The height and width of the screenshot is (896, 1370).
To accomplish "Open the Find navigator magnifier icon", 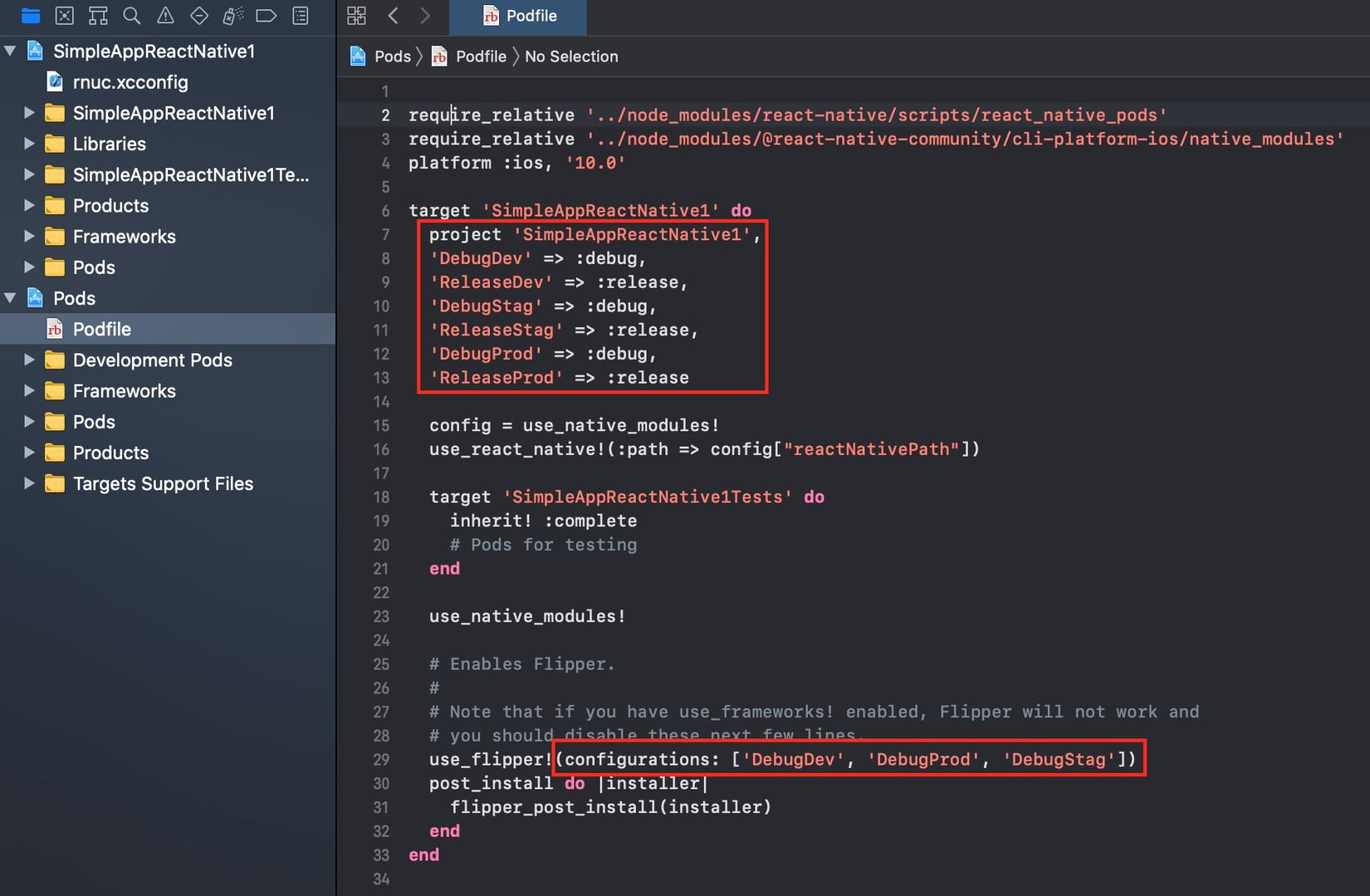I will pos(131,15).
